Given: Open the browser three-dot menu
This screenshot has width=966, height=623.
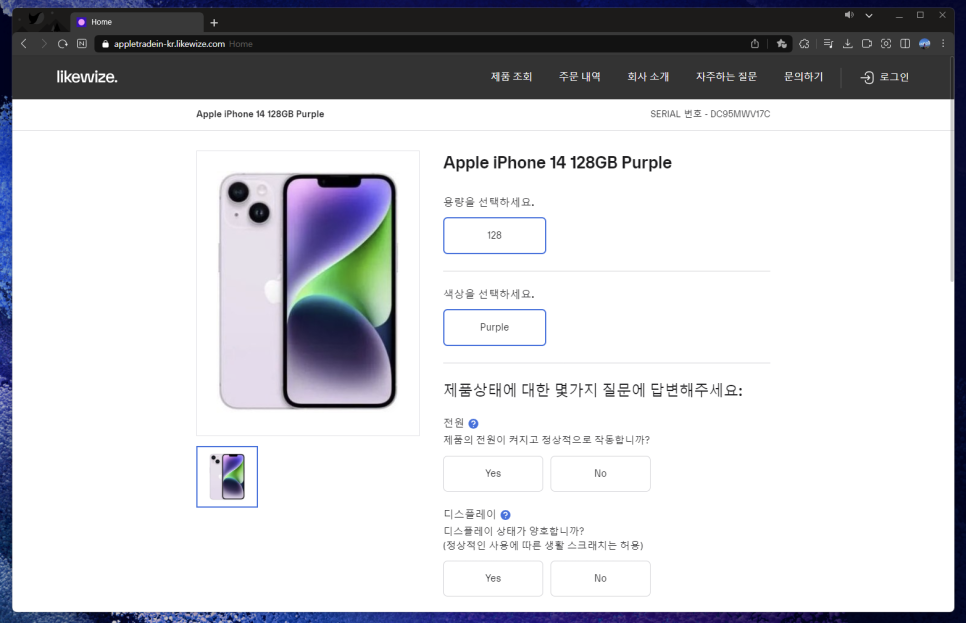Looking at the screenshot, I should point(943,44).
